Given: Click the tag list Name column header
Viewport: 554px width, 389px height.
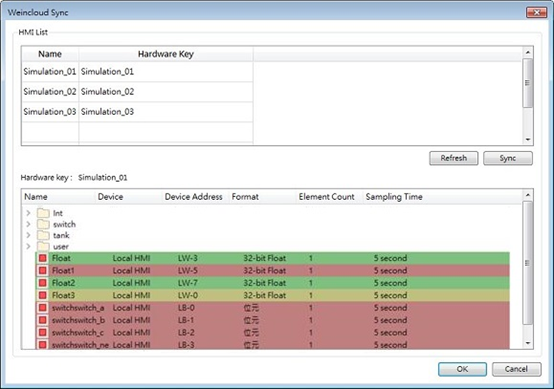Looking at the screenshot, I should (58, 197).
